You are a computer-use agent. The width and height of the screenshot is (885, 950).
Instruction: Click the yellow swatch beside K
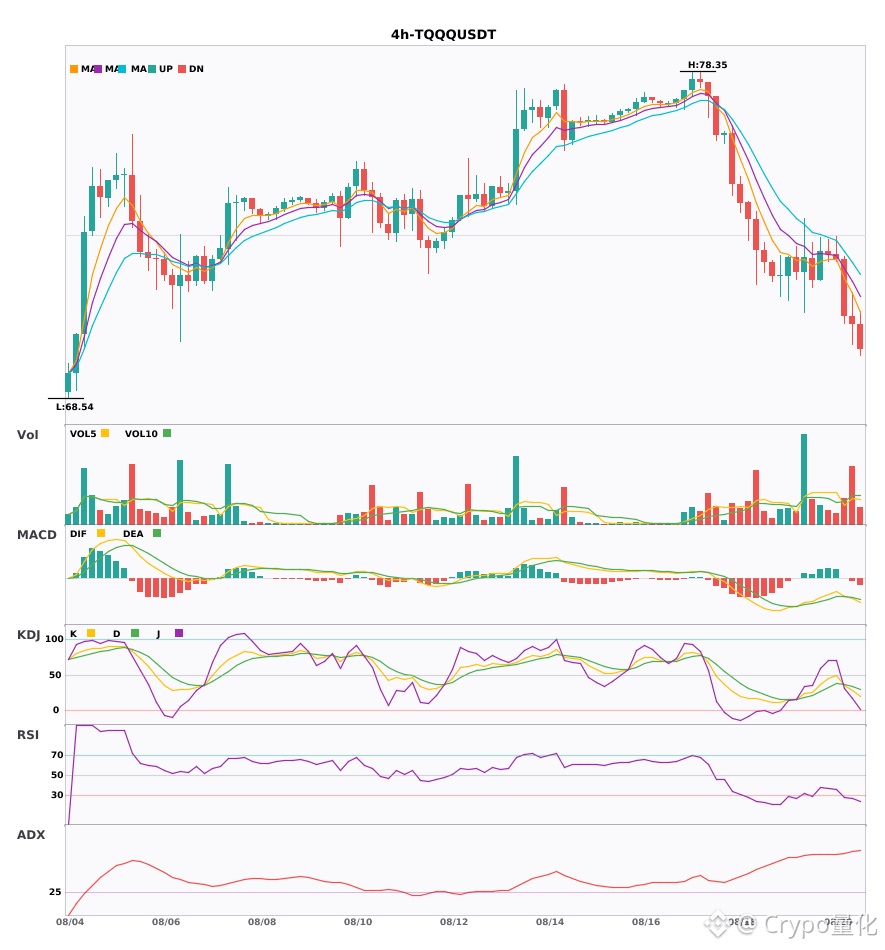click(91, 633)
